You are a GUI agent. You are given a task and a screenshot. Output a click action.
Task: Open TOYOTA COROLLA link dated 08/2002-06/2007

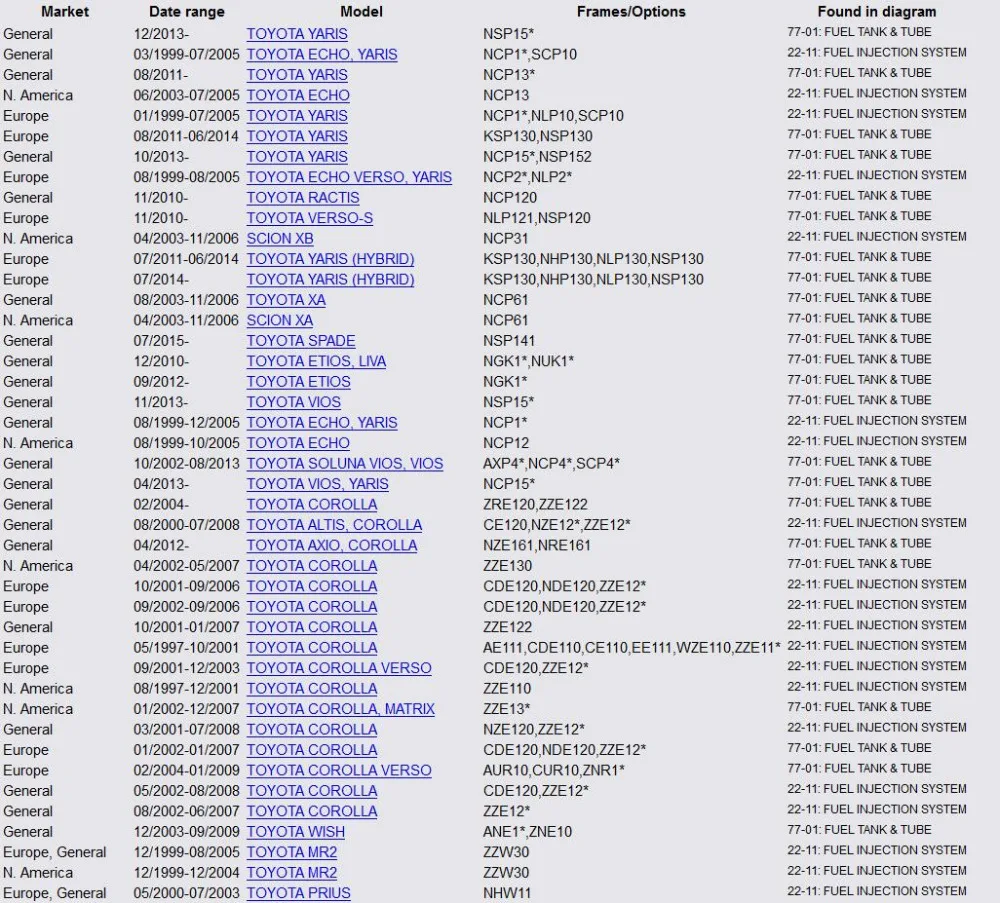coord(312,811)
